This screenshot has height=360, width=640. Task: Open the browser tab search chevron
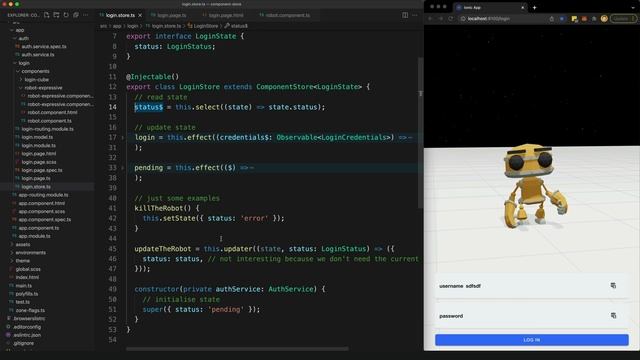coord(633,7)
